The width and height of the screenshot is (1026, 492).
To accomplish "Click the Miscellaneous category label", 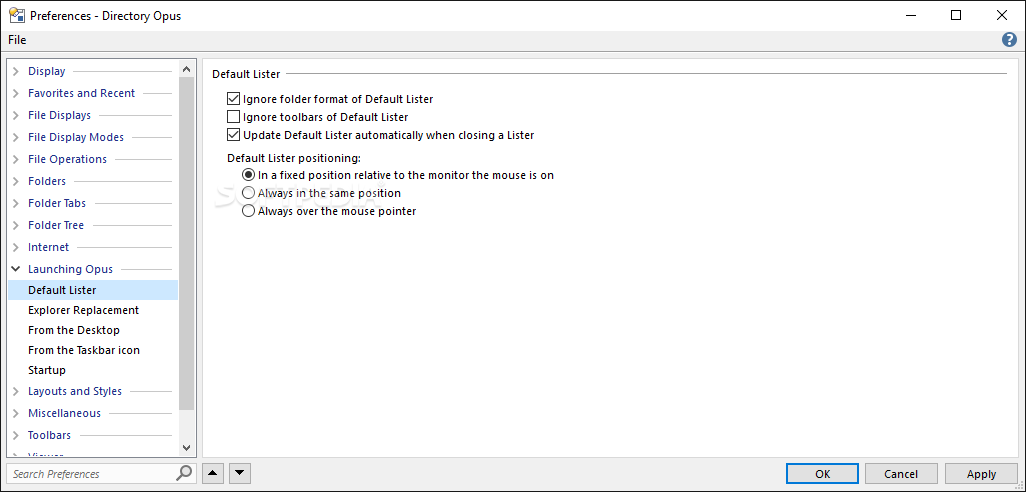I will (x=64, y=413).
